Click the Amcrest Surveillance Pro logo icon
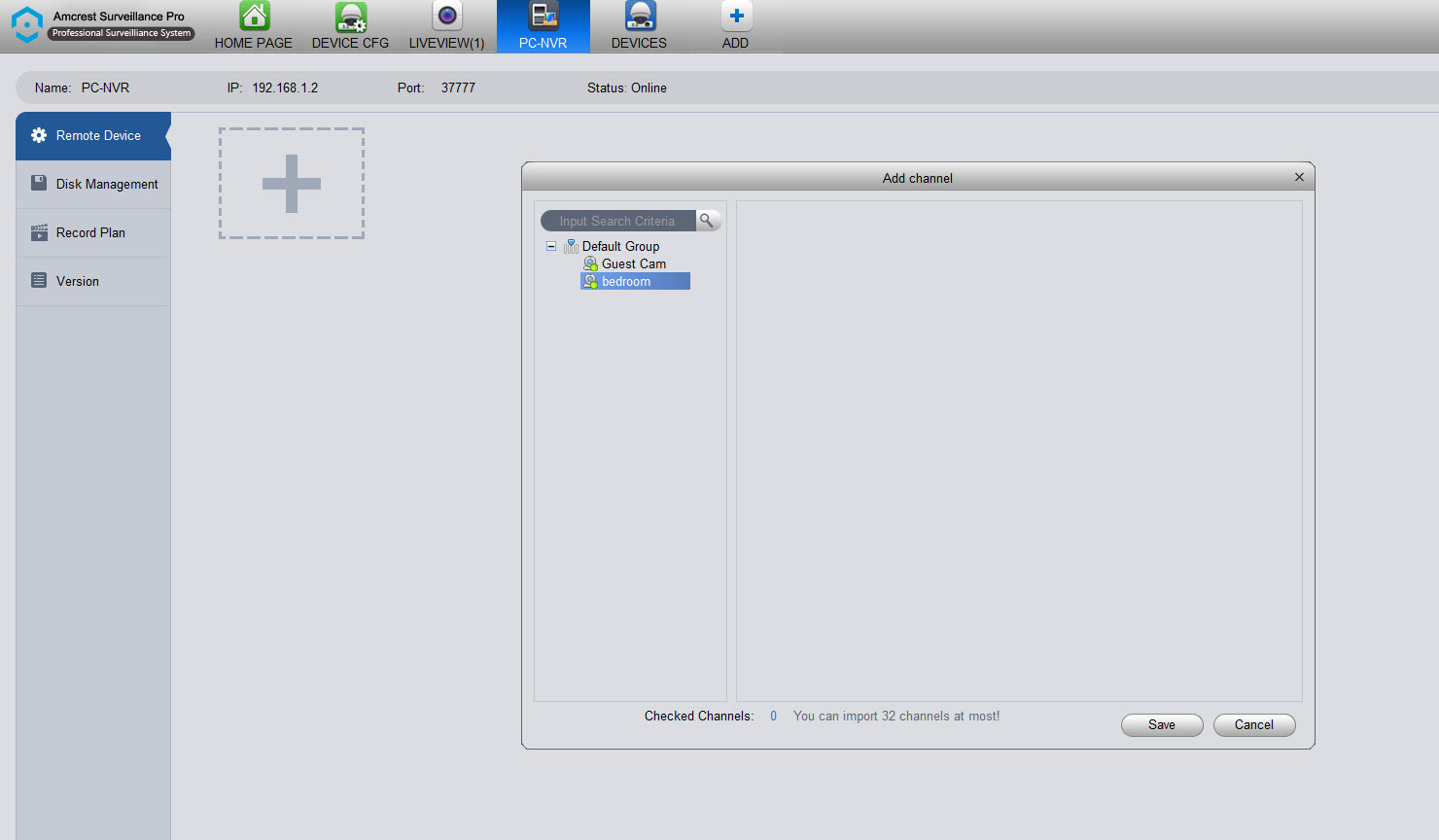The width and height of the screenshot is (1439, 840). (x=26, y=25)
